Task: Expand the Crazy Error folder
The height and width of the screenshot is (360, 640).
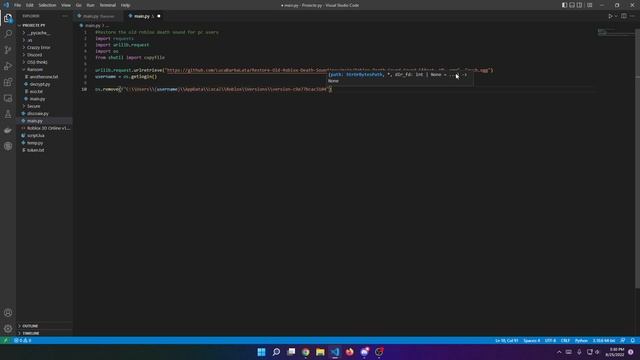Action: pos(44,47)
